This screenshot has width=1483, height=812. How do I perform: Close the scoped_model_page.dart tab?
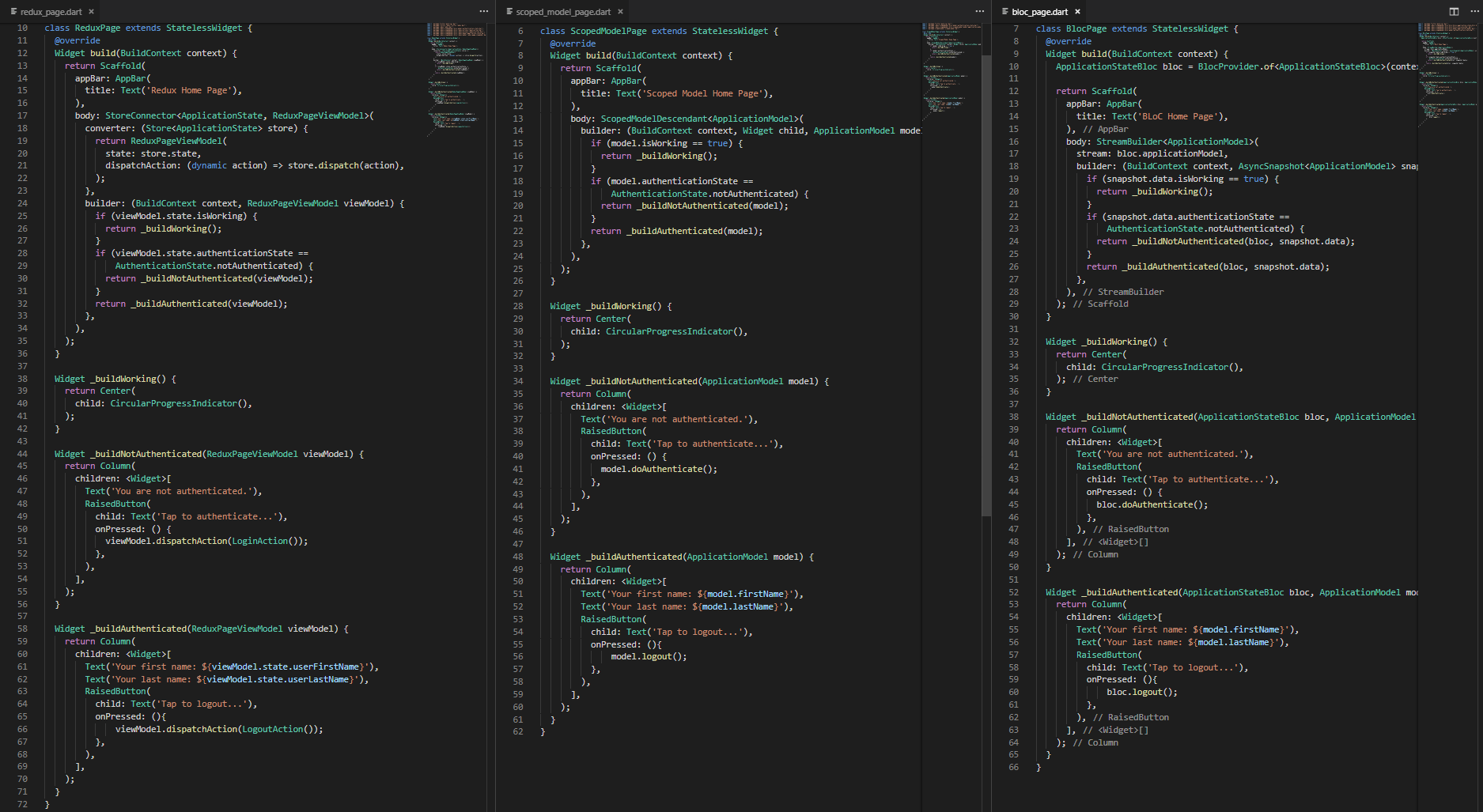tap(620, 12)
